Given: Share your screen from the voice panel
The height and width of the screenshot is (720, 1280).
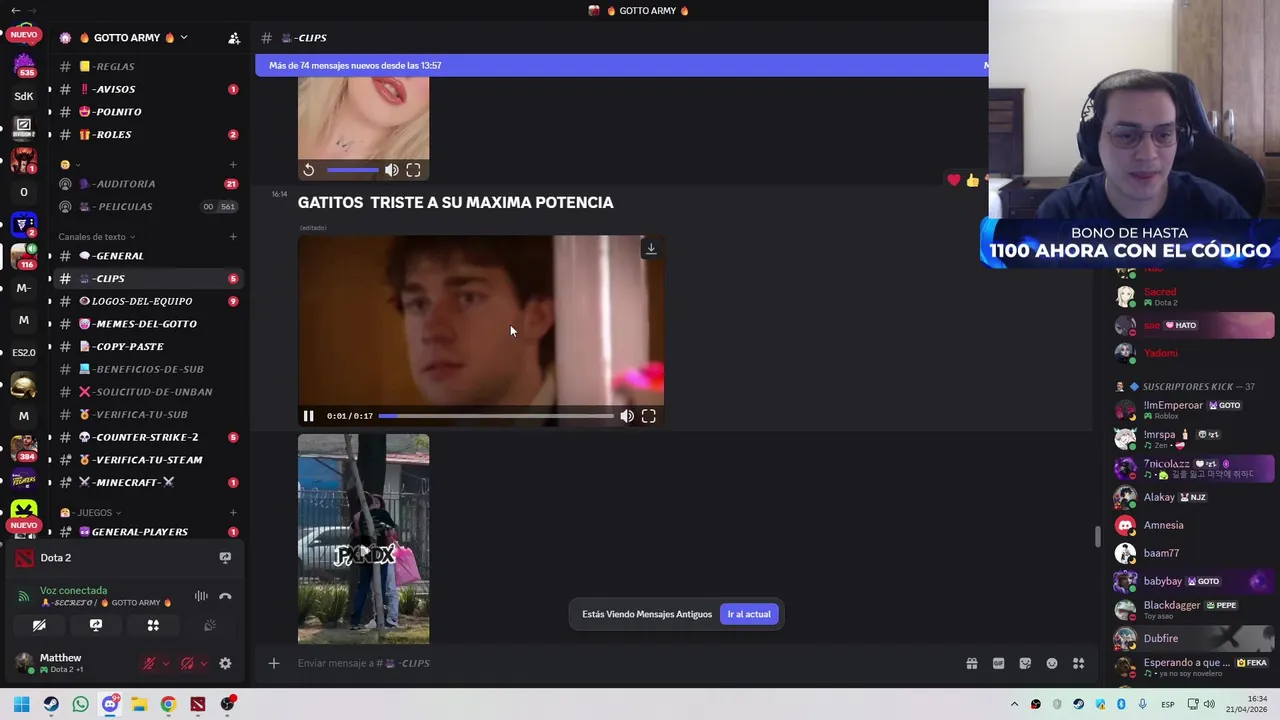Looking at the screenshot, I should click(96, 625).
